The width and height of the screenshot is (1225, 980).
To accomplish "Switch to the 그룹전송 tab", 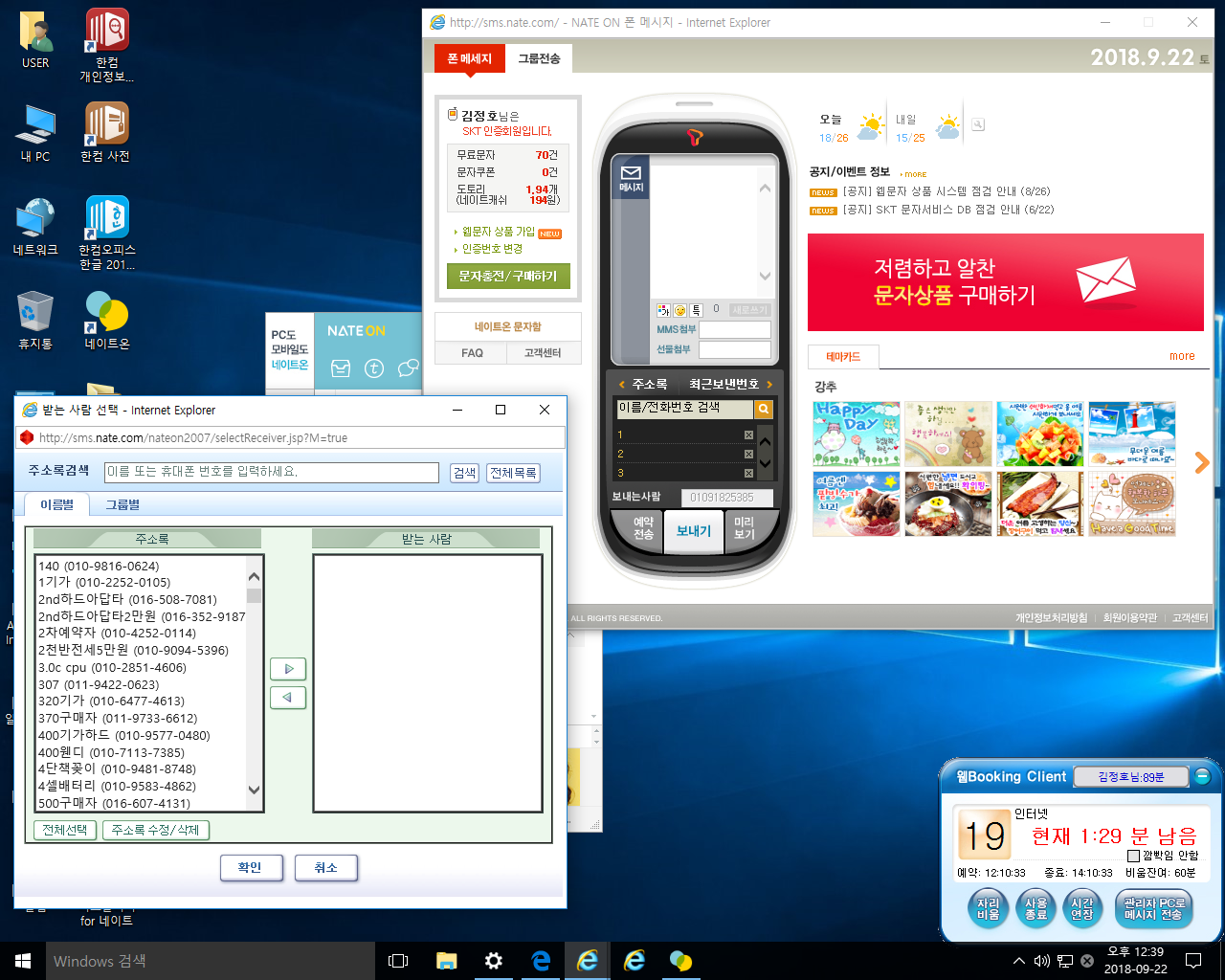I will click(539, 58).
